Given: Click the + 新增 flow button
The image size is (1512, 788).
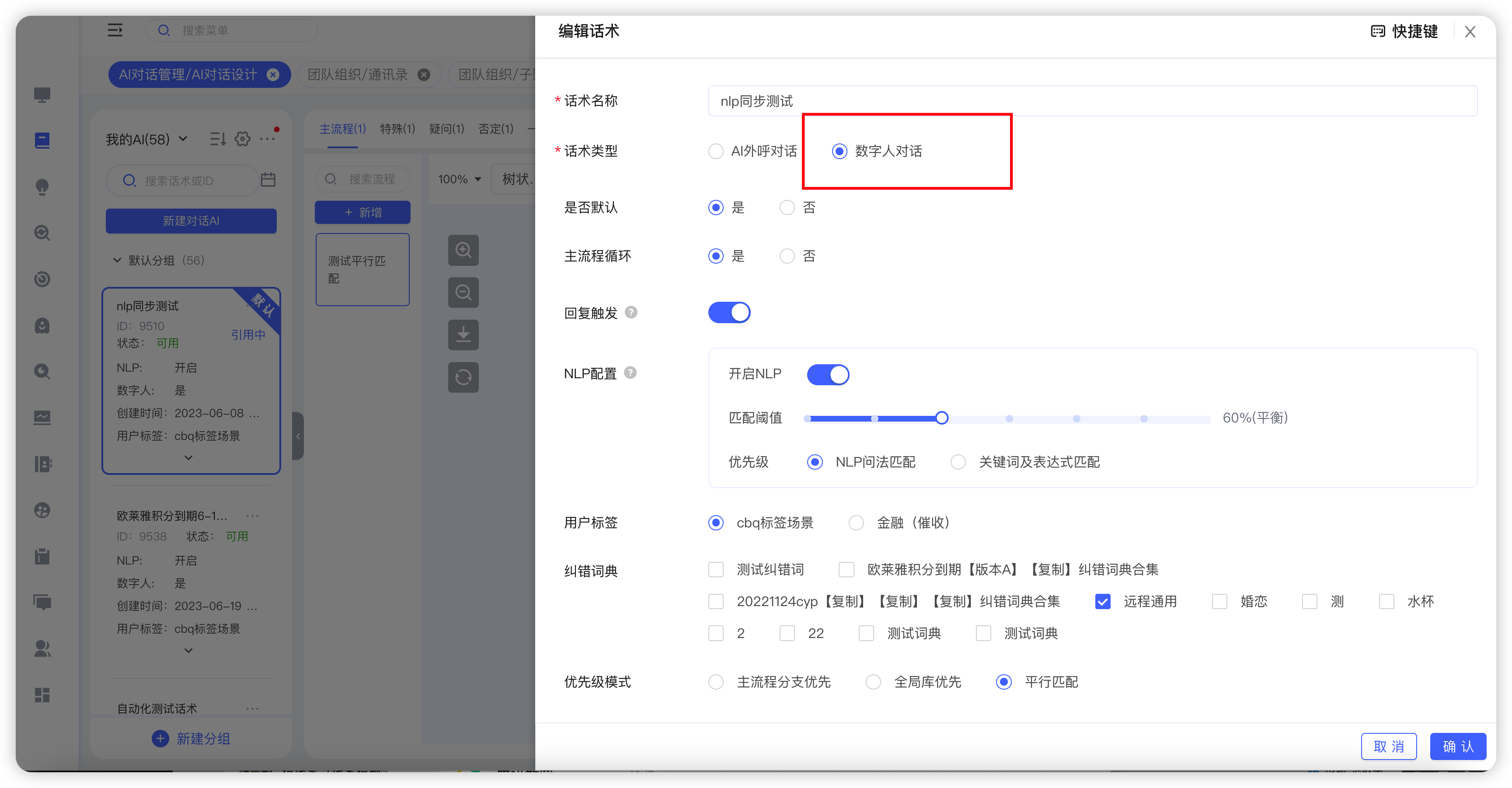Looking at the screenshot, I should tap(362, 213).
